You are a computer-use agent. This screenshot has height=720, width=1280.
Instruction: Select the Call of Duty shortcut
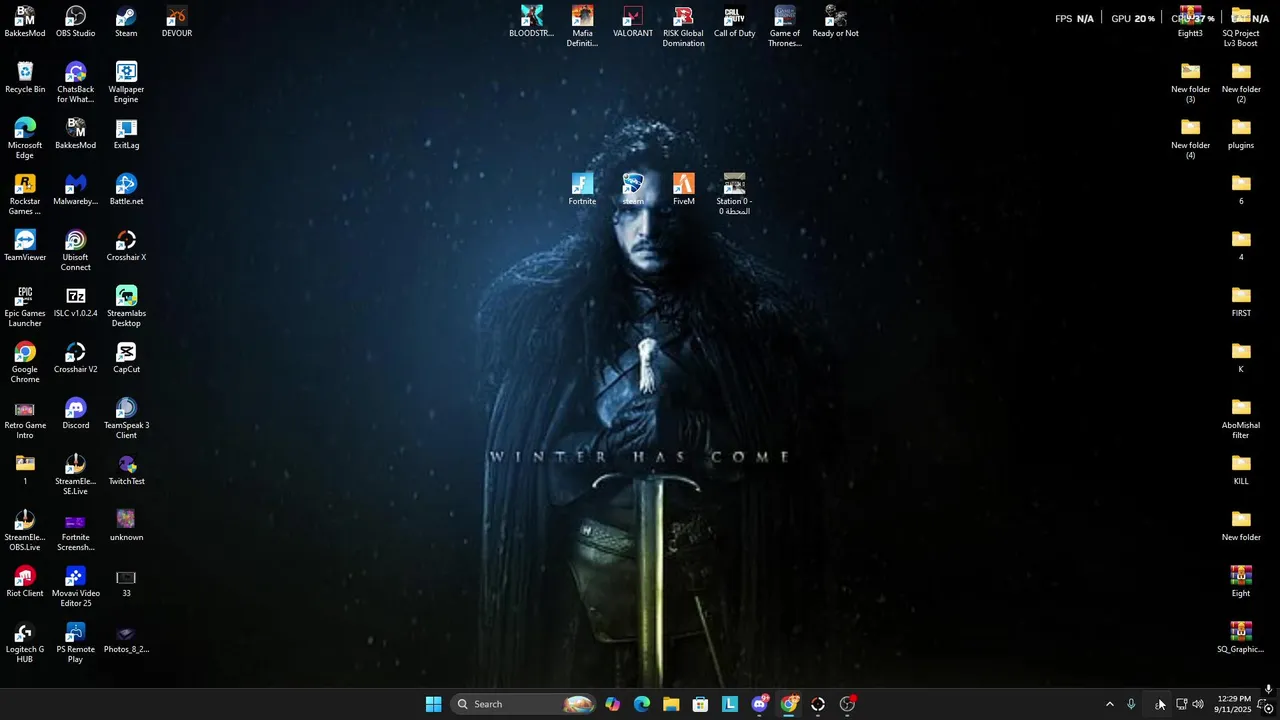[734, 22]
